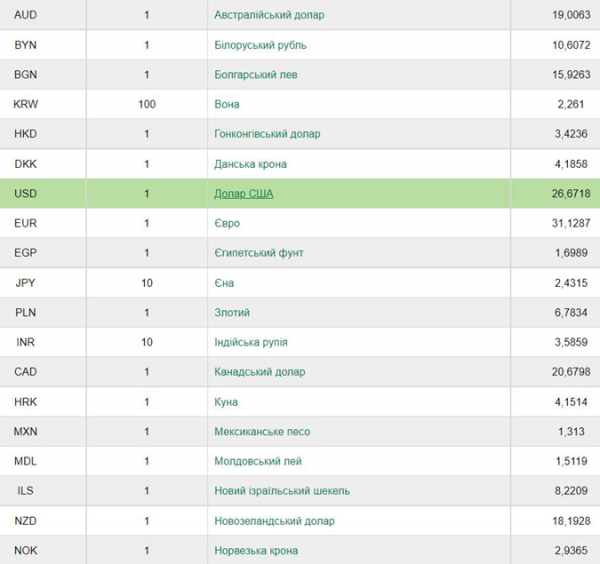
Task: Open the Єна currency link
Action: (x=224, y=283)
